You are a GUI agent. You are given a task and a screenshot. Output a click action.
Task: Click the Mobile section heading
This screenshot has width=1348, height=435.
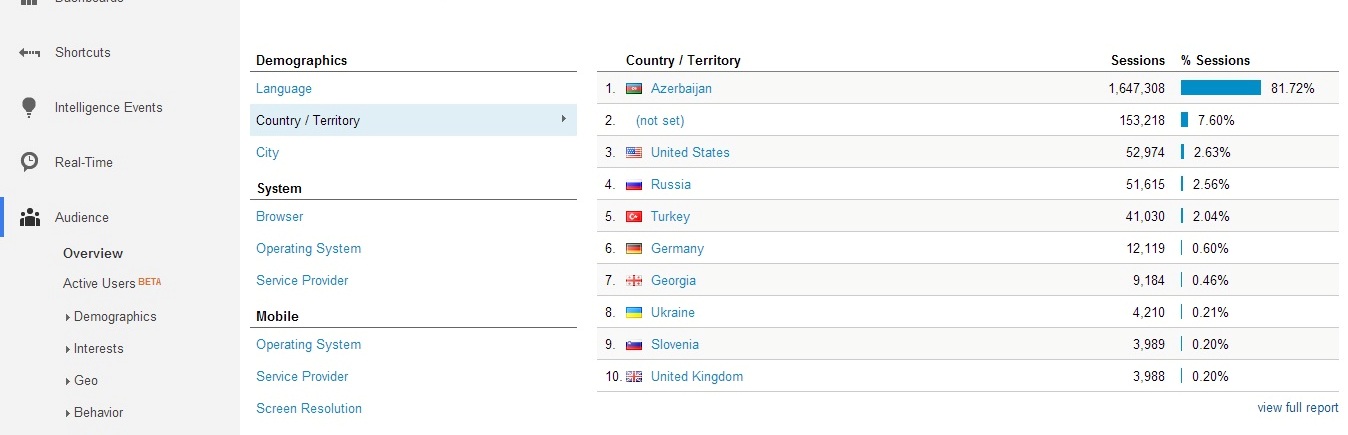click(x=277, y=316)
